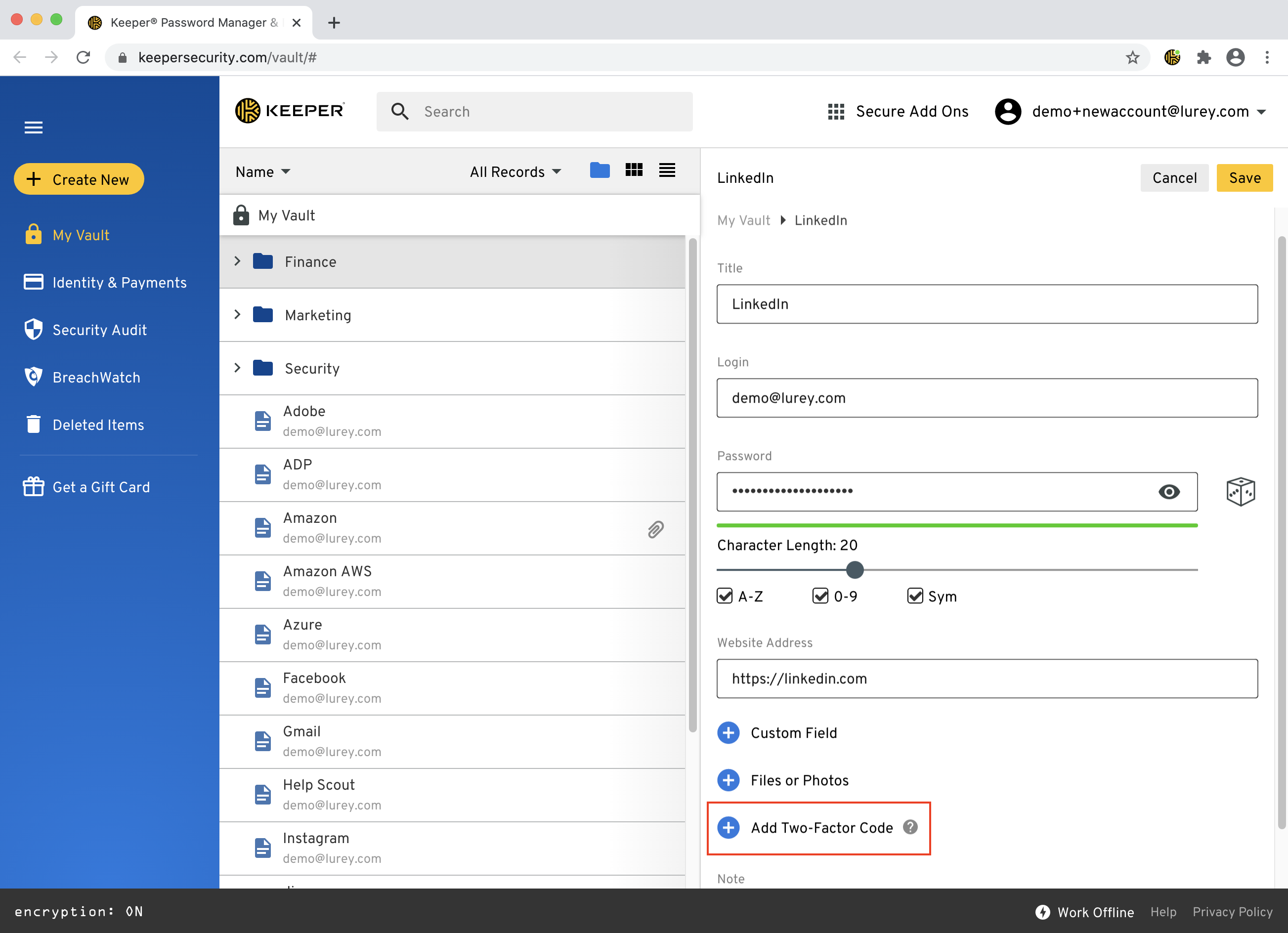
Task: Click the Password input field
Action: pos(957,491)
